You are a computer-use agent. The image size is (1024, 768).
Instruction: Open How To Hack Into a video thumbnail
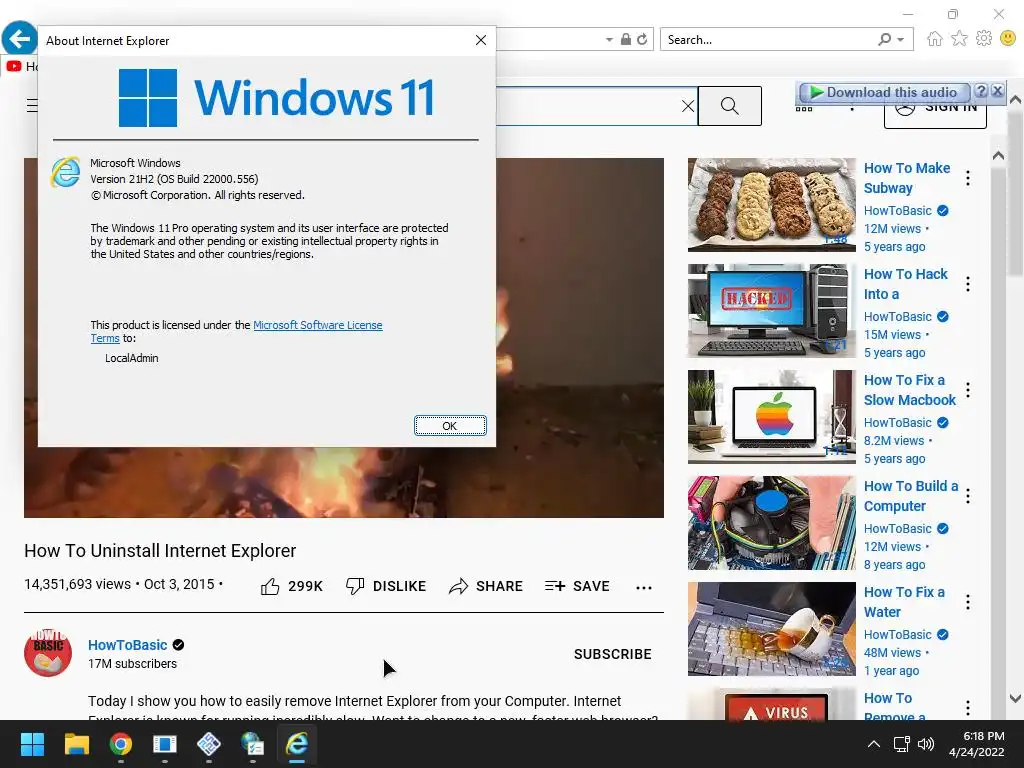pos(771,311)
